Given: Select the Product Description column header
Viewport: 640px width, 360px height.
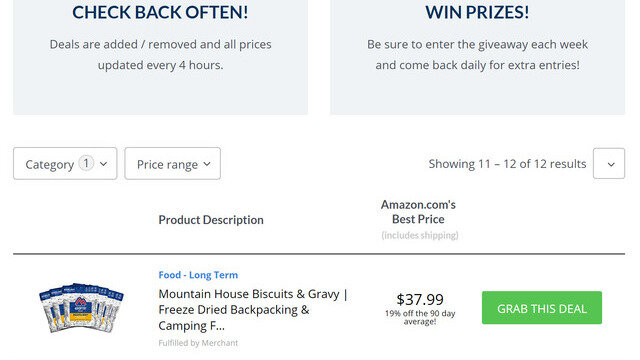Looking at the screenshot, I should (211, 220).
